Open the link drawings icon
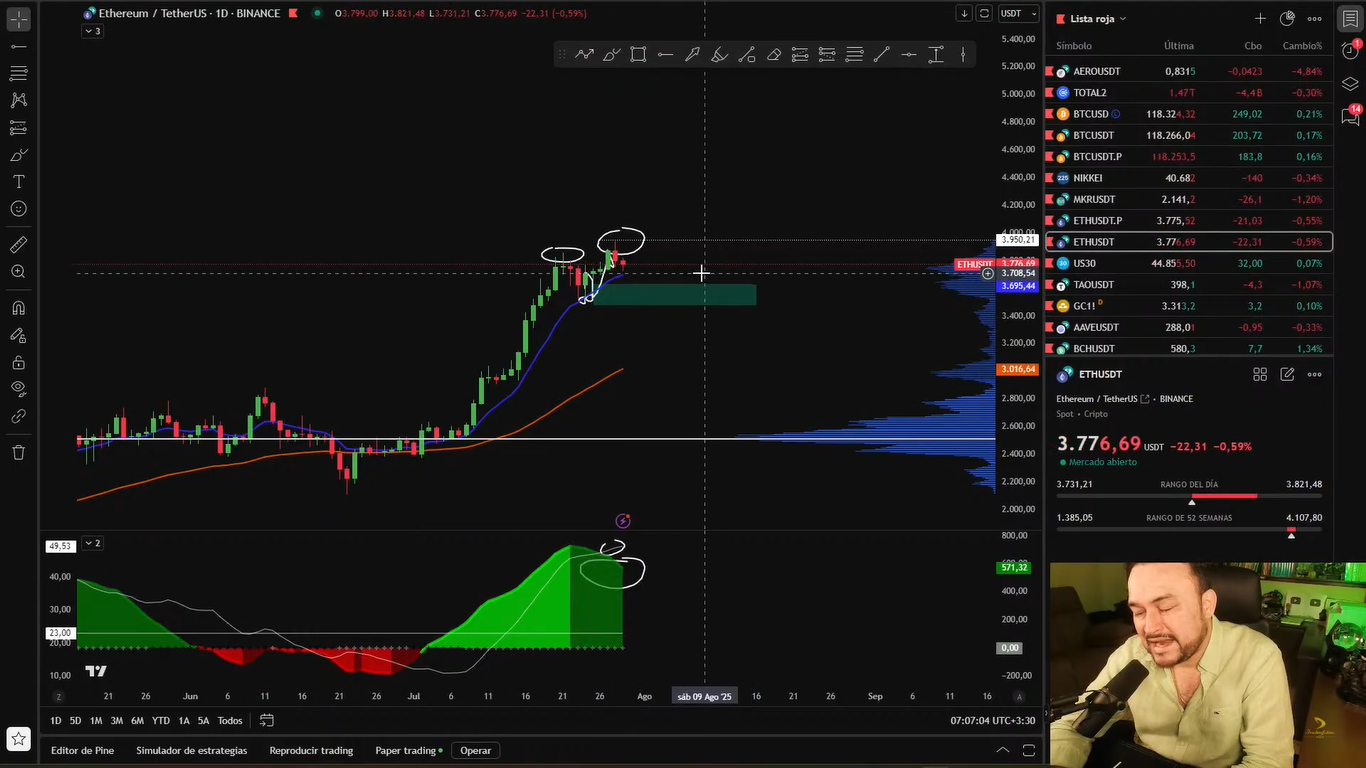The height and width of the screenshot is (768, 1366). (x=18, y=416)
